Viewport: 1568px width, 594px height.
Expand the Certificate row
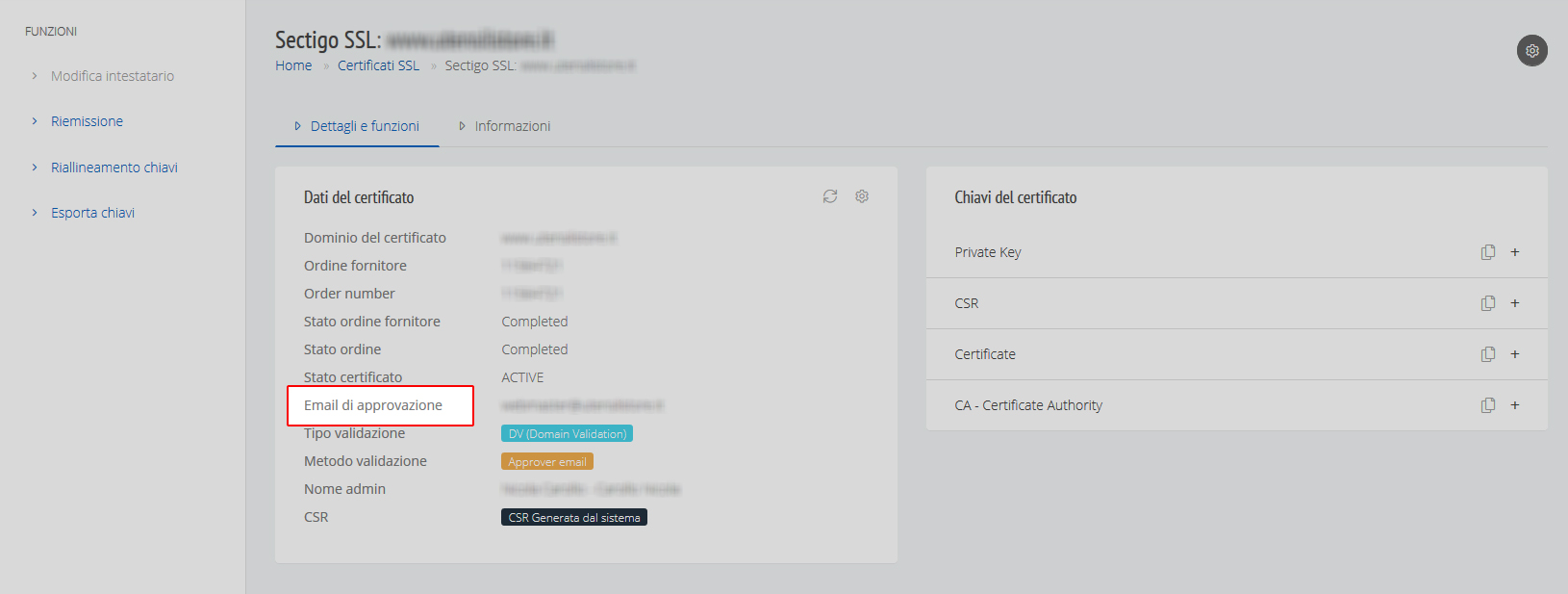click(1515, 354)
